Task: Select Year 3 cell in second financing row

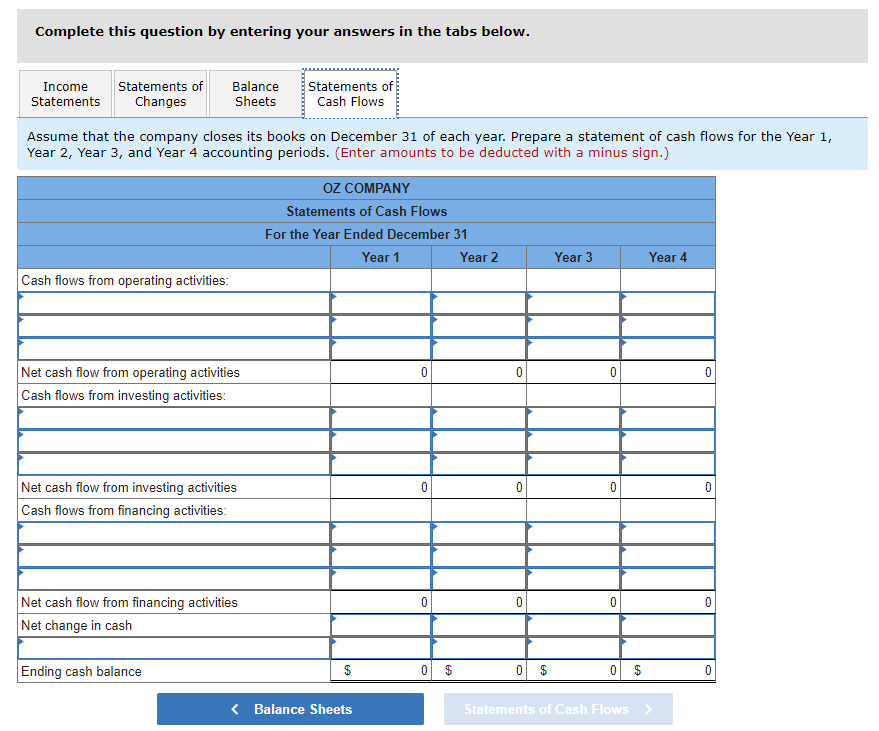Action: (x=573, y=556)
